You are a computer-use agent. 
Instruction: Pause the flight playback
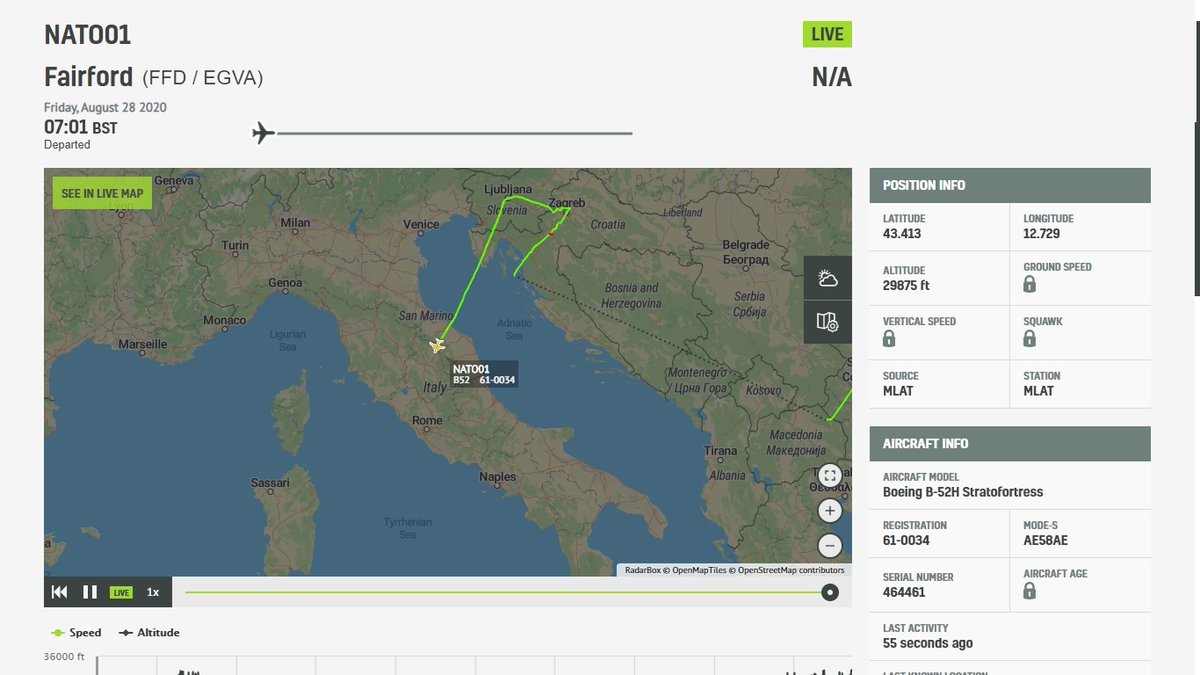pyautogui.click(x=90, y=592)
